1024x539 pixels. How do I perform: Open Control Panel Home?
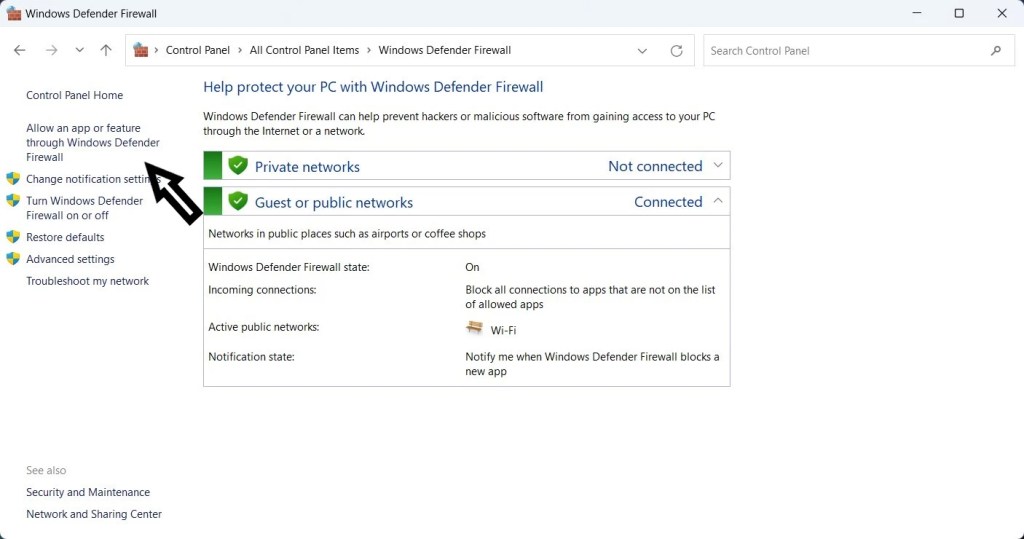(x=74, y=95)
